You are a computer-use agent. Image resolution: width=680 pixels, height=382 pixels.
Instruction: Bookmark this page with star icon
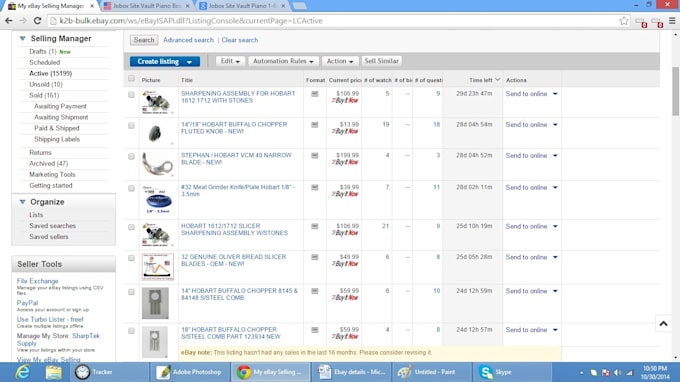click(624, 20)
